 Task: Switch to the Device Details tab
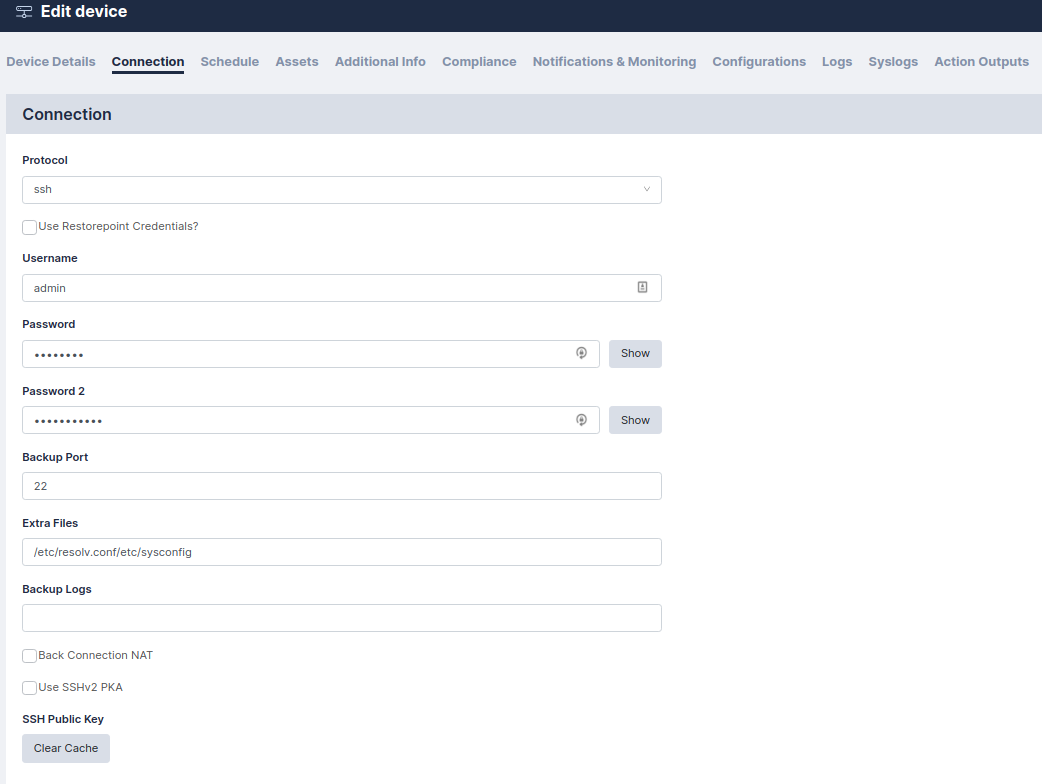click(x=51, y=62)
